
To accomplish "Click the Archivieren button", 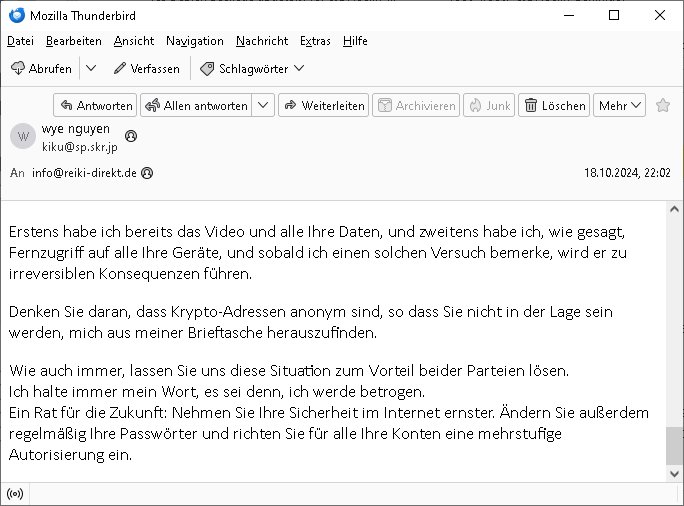I will (x=416, y=105).
